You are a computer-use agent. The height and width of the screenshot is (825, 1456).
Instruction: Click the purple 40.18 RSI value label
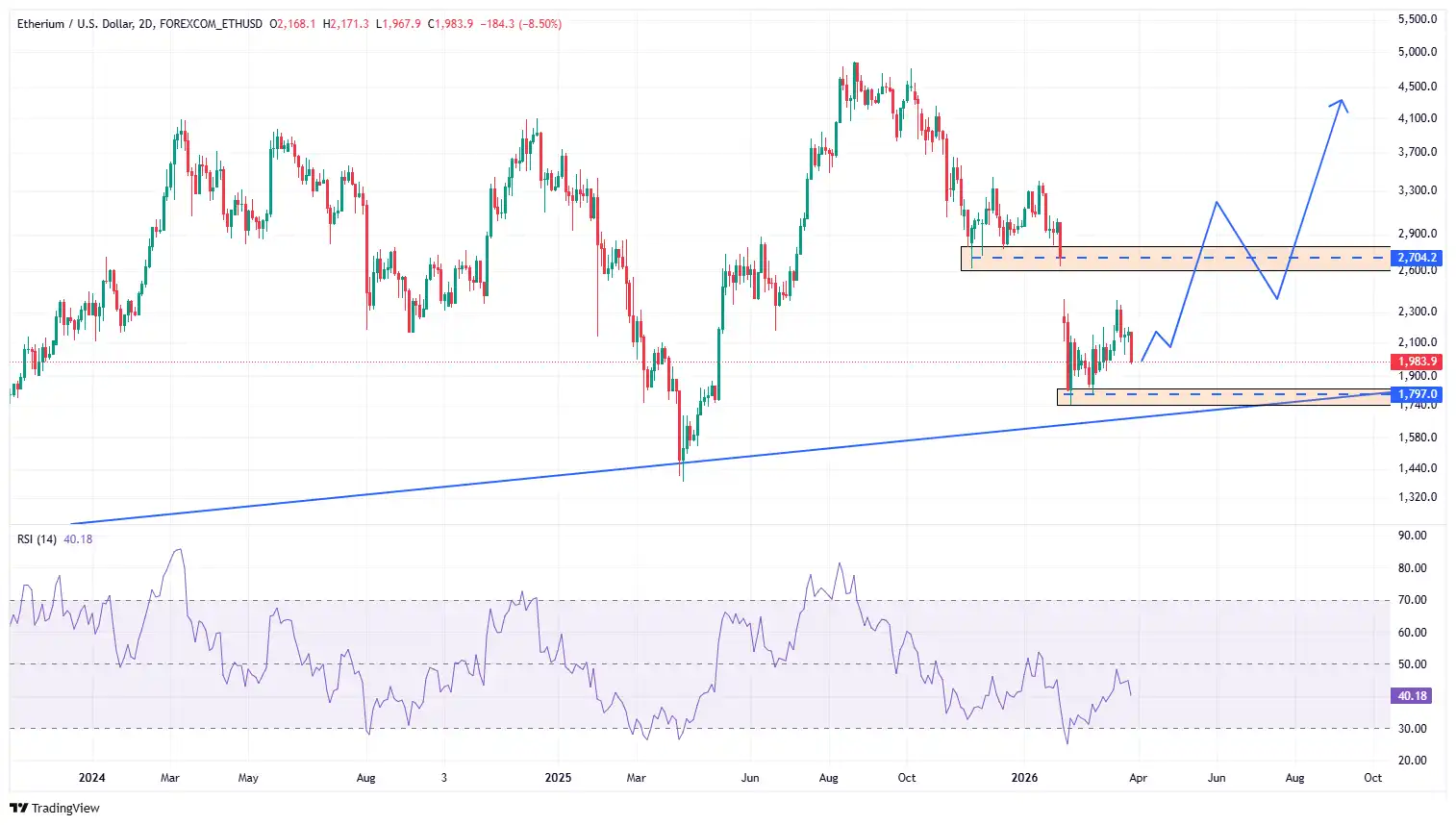(x=1411, y=695)
